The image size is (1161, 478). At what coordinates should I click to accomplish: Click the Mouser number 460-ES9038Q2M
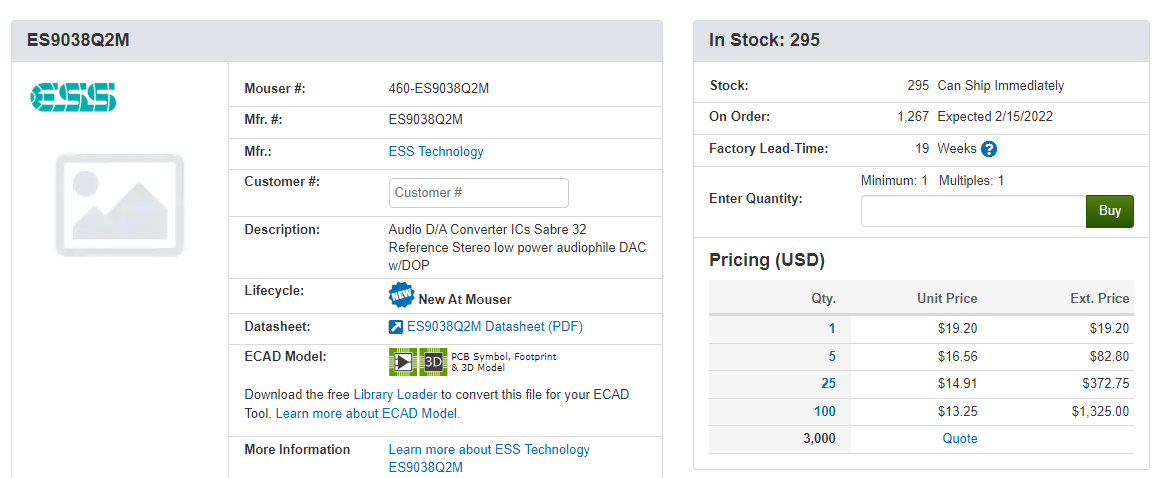coord(439,89)
